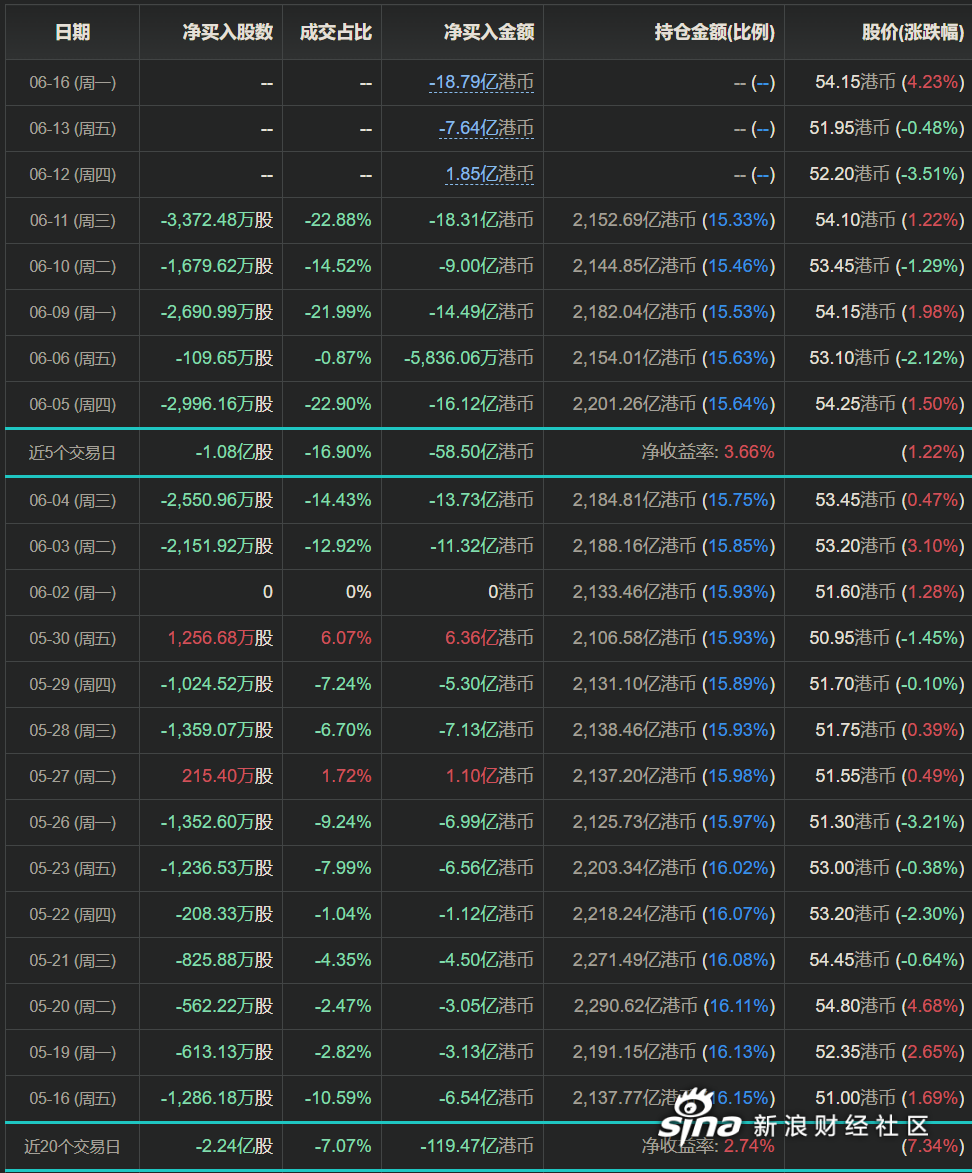The width and height of the screenshot is (972, 1173).
Task: Click the 股价(涨跌幅) column header
Action: pyautogui.click(x=912, y=32)
